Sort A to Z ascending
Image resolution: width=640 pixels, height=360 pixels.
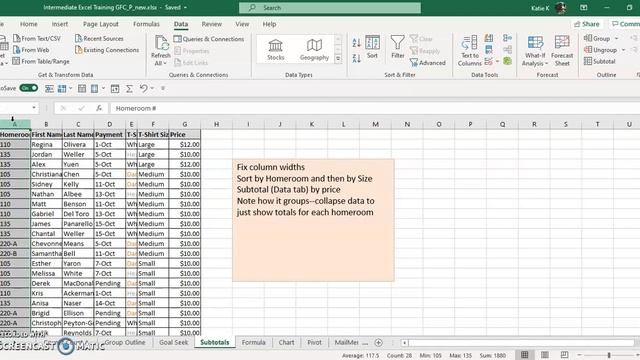(356, 42)
